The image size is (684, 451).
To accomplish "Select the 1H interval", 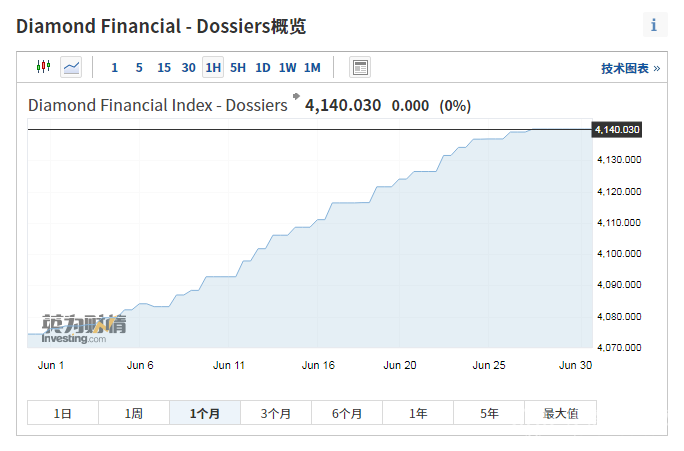I will coord(213,68).
